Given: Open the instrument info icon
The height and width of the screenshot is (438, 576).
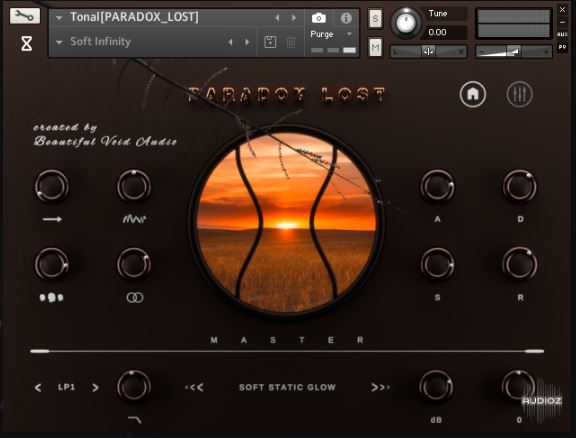Looking at the screenshot, I should click(x=346, y=18).
